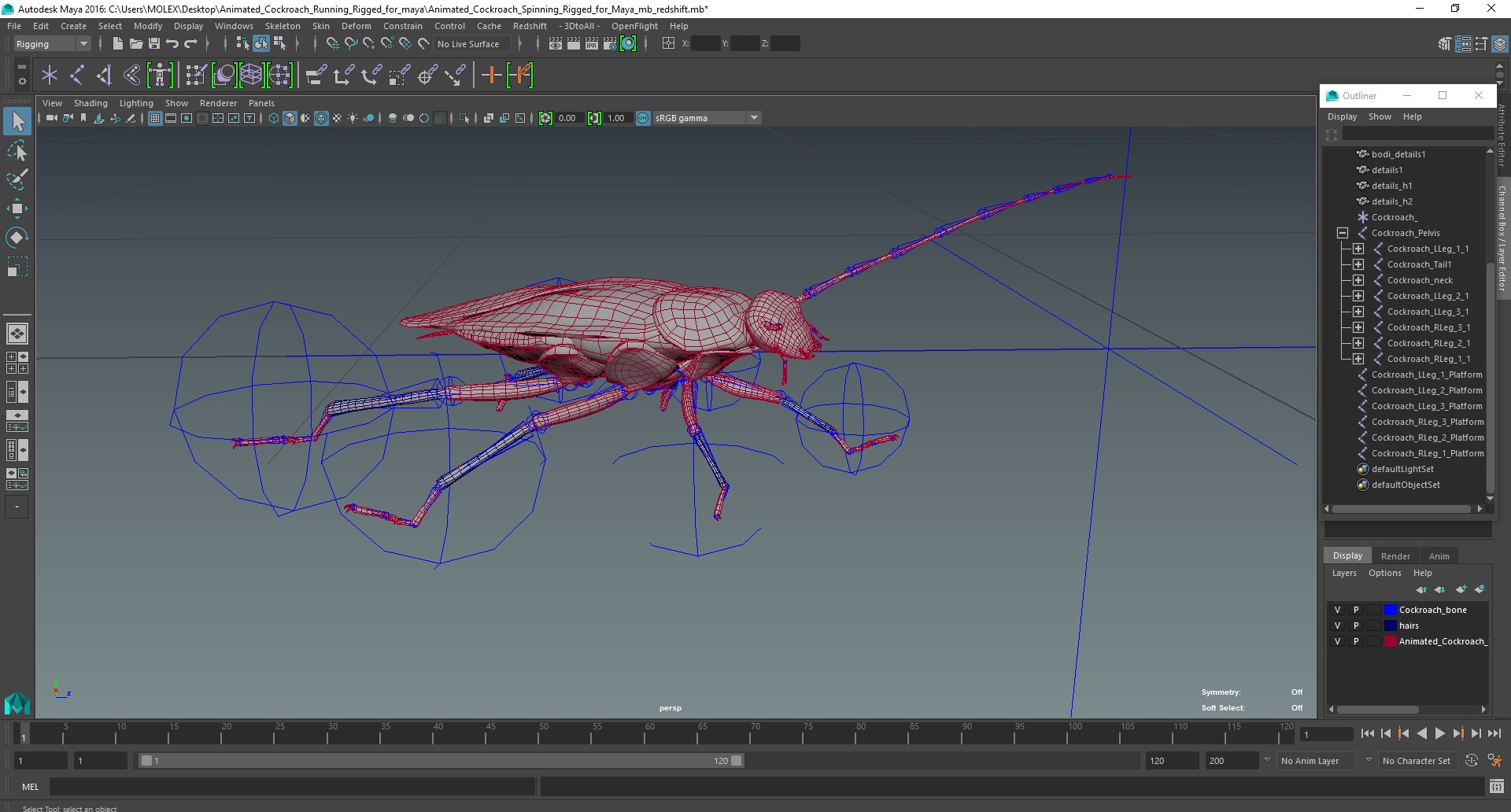Click the Set Key plus icon
This screenshot has width=1511, height=812.
pos(492,76)
